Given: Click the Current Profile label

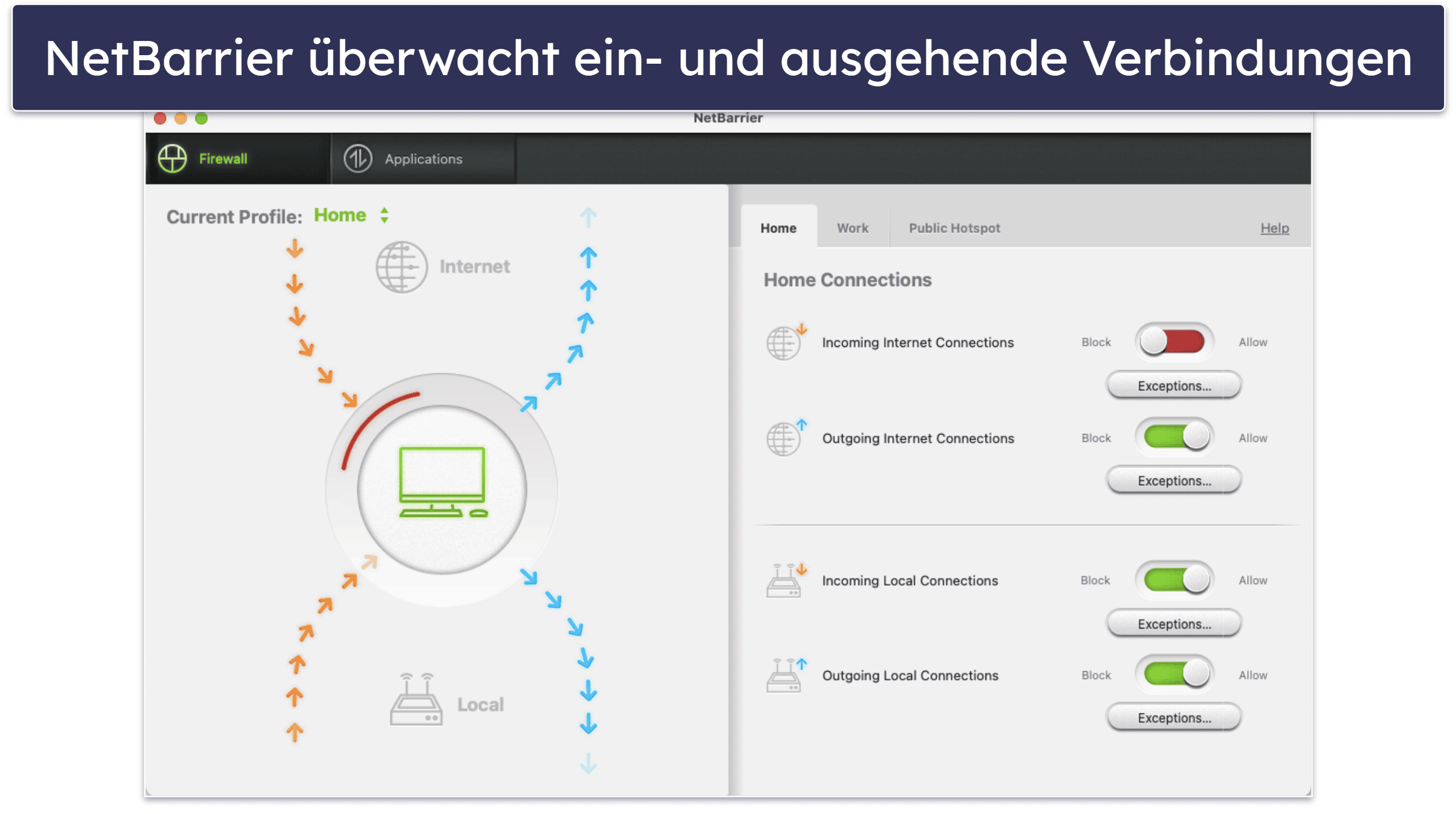Looking at the screenshot, I should [234, 217].
